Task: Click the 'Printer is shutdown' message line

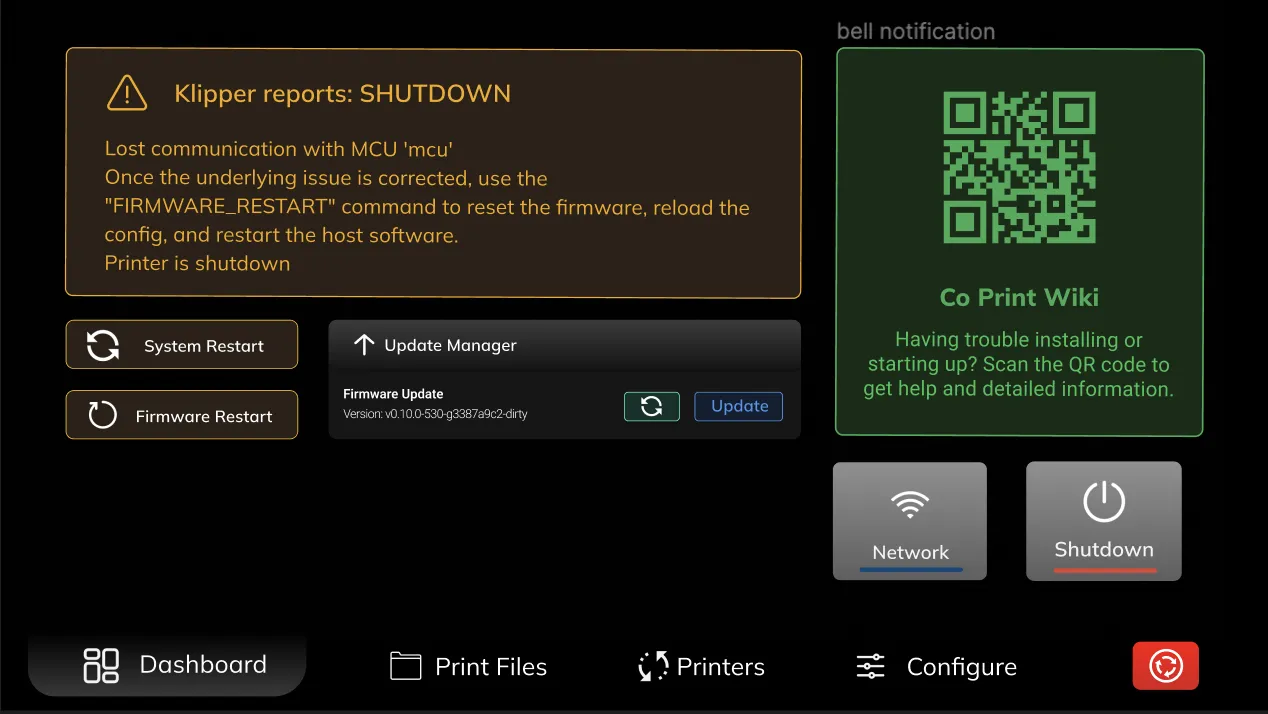Action: (197, 264)
